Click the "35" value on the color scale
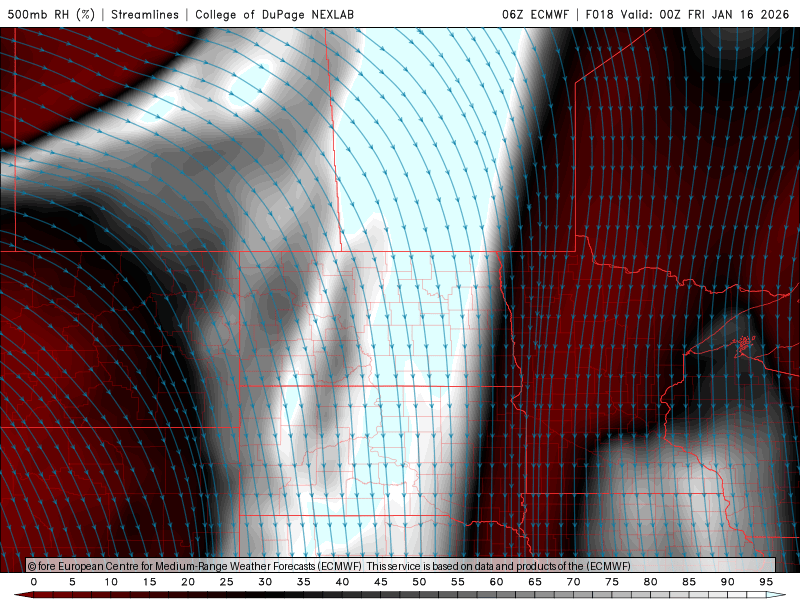Screen dimensions: 800x600 coord(304,582)
